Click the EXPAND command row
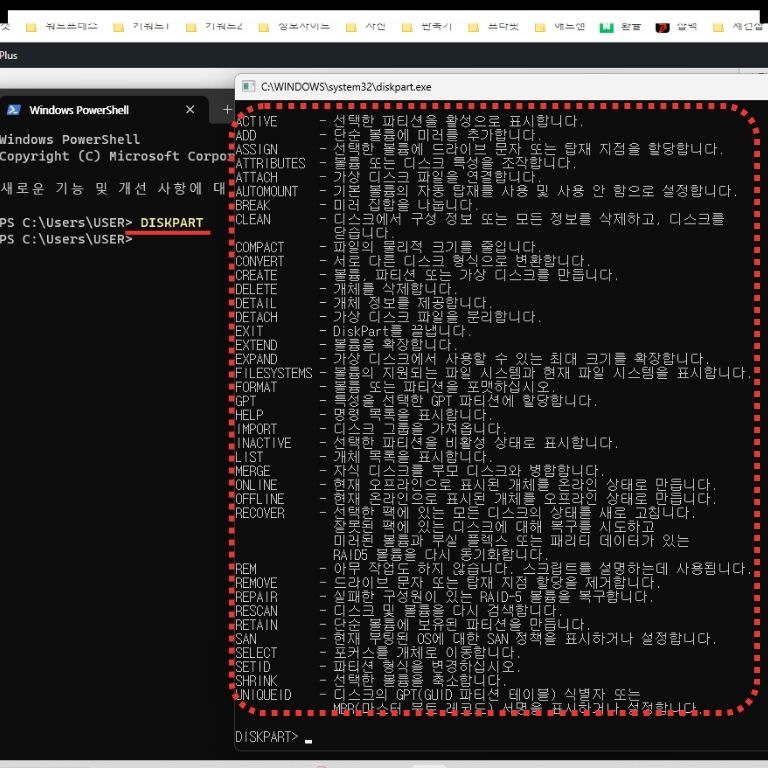The width and height of the screenshot is (768, 768). click(472, 359)
